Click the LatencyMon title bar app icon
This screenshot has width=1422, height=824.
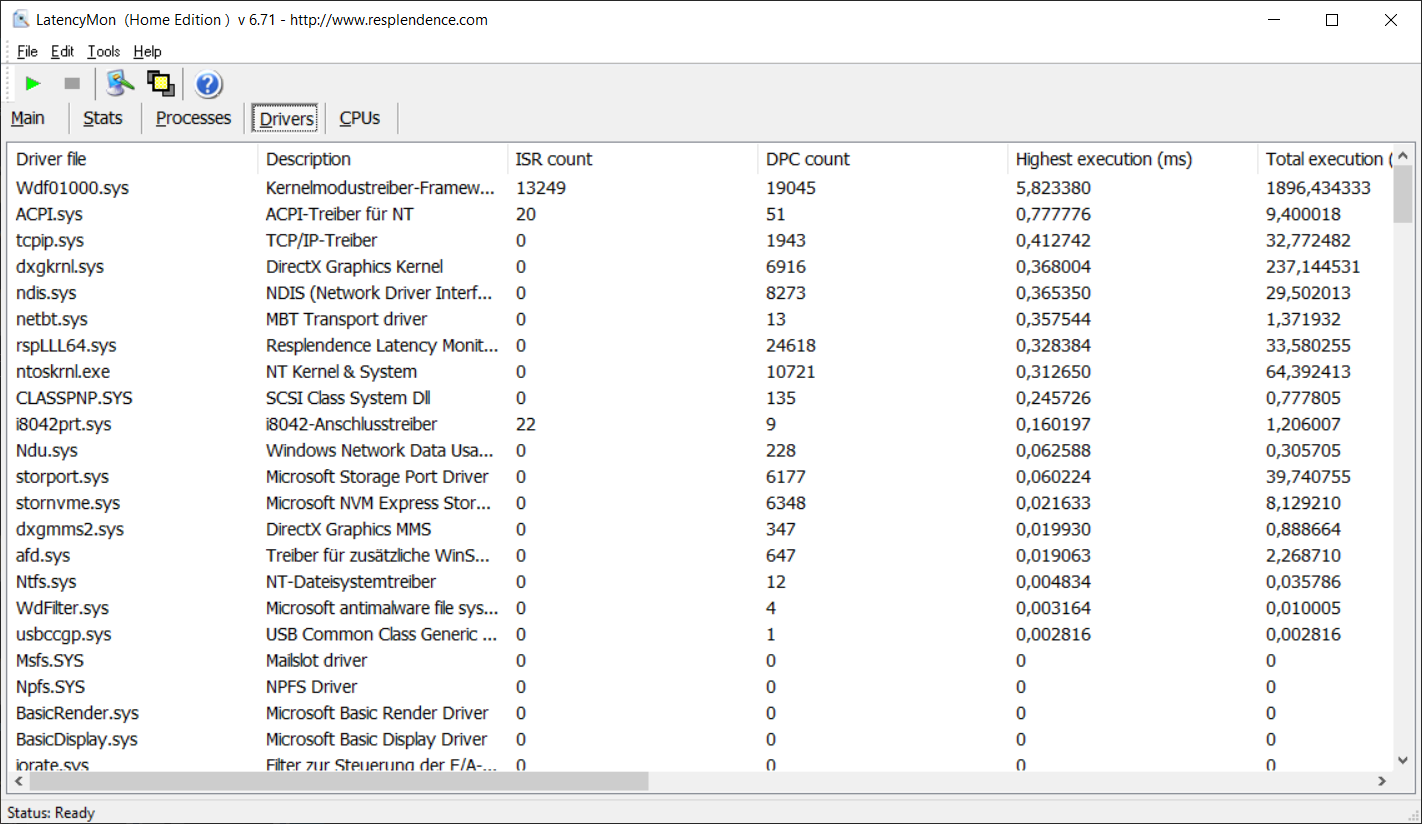(x=20, y=19)
